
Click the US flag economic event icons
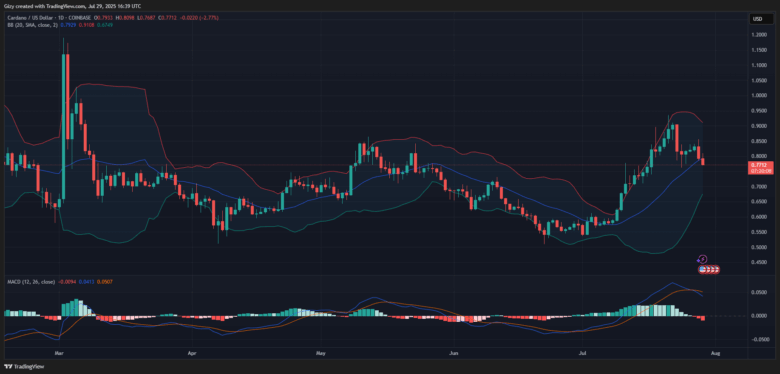pyautogui.click(x=709, y=270)
